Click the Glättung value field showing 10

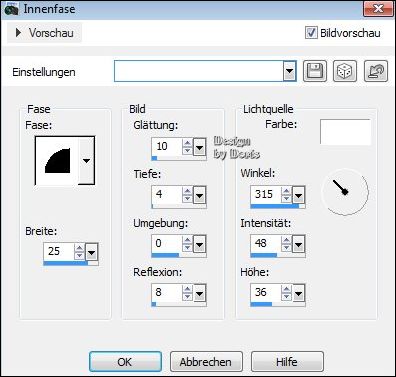[x=167, y=147]
